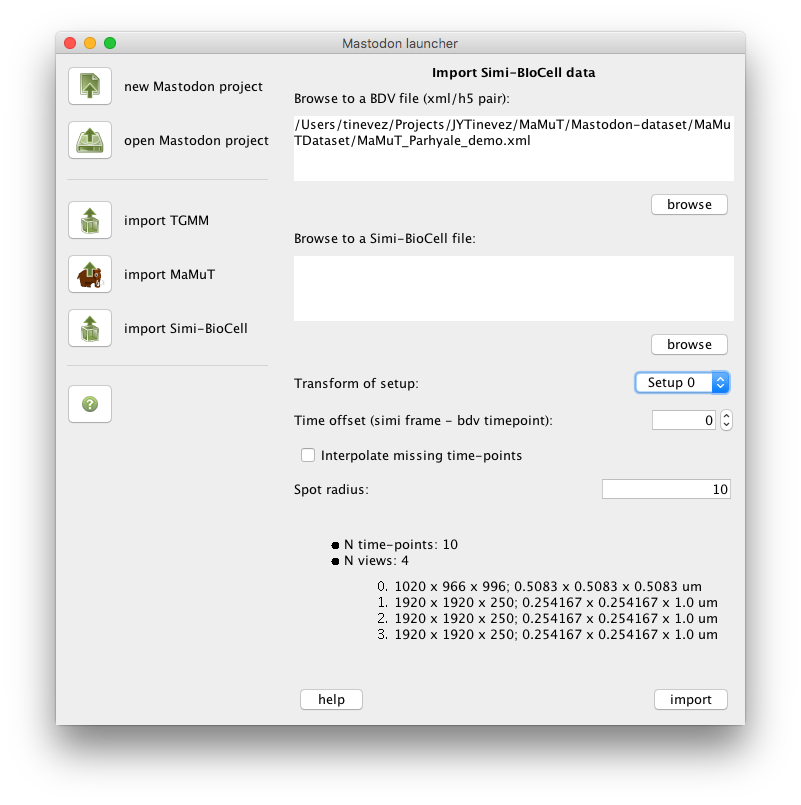Click the open Mastodon project icon
Viewport: 801px width, 805px height.
90,140
